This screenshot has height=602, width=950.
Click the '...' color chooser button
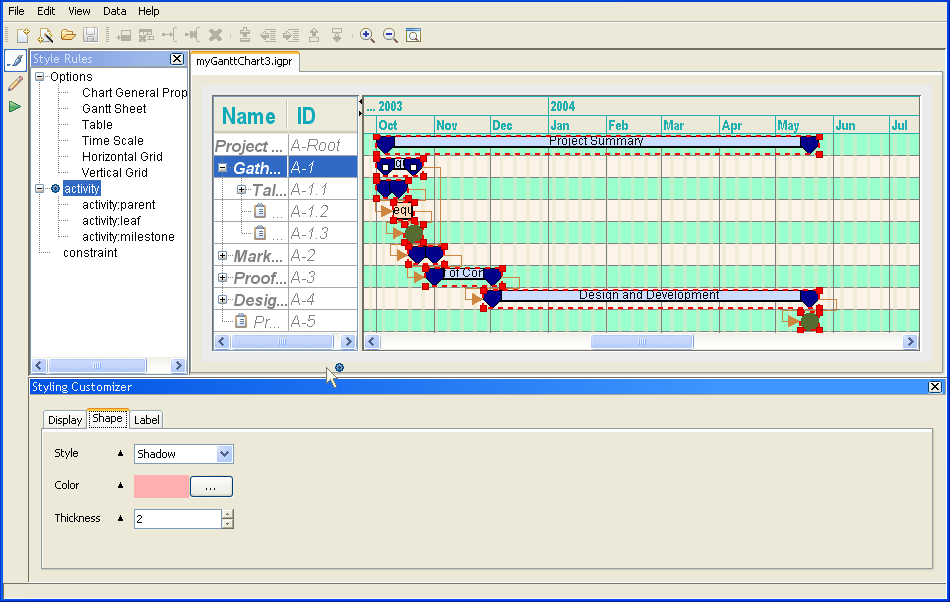pyautogui.click(x=211, y=487)
